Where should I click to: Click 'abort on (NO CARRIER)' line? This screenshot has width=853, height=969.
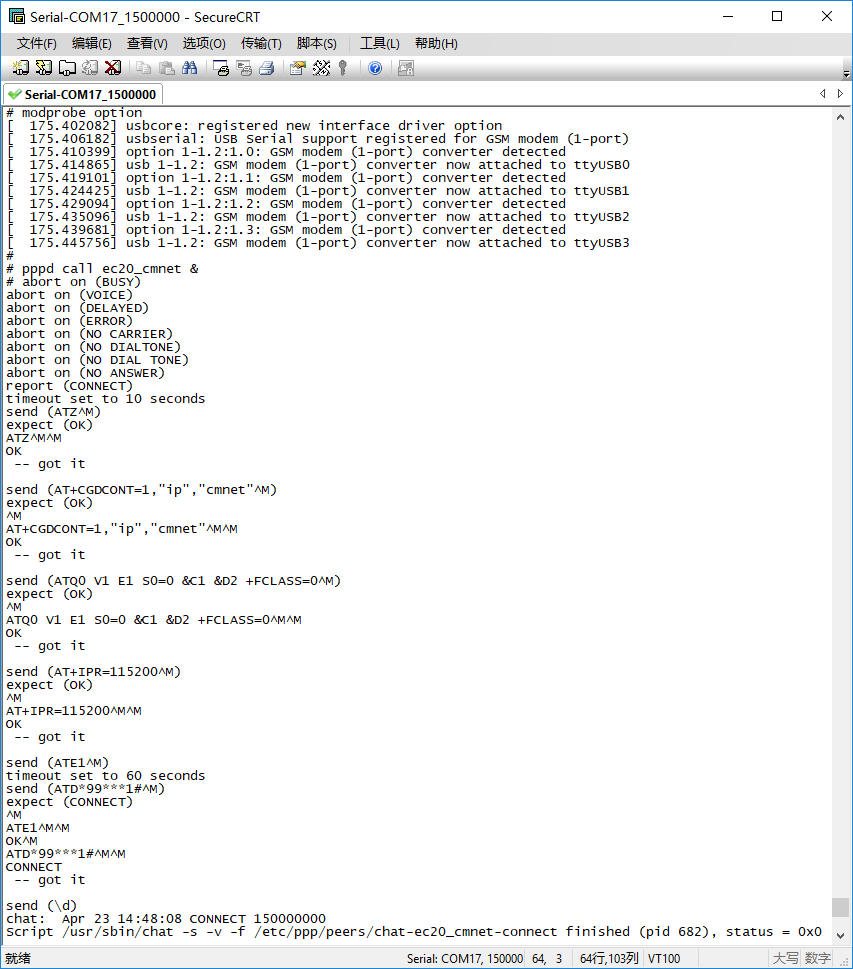tap(90, 334)
